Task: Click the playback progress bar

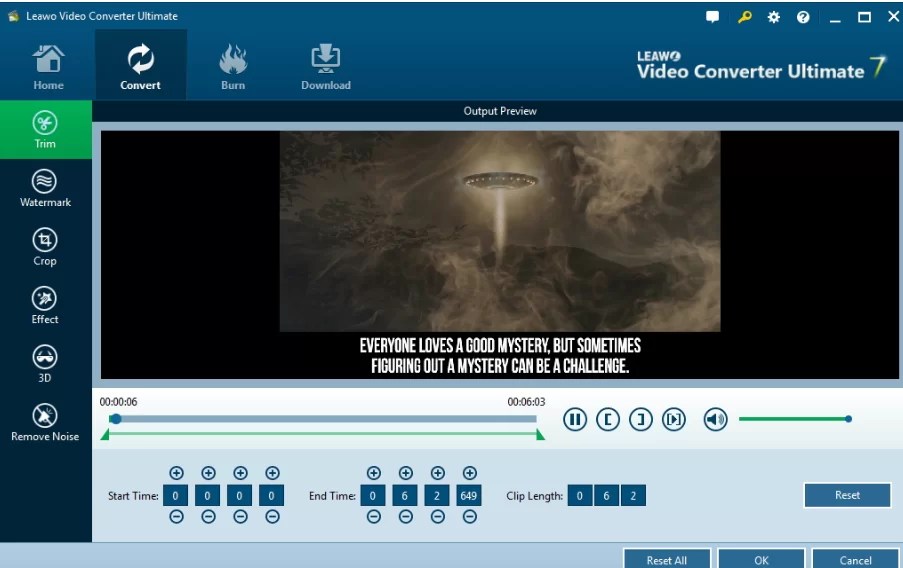Action: click(x=322, y=419)
